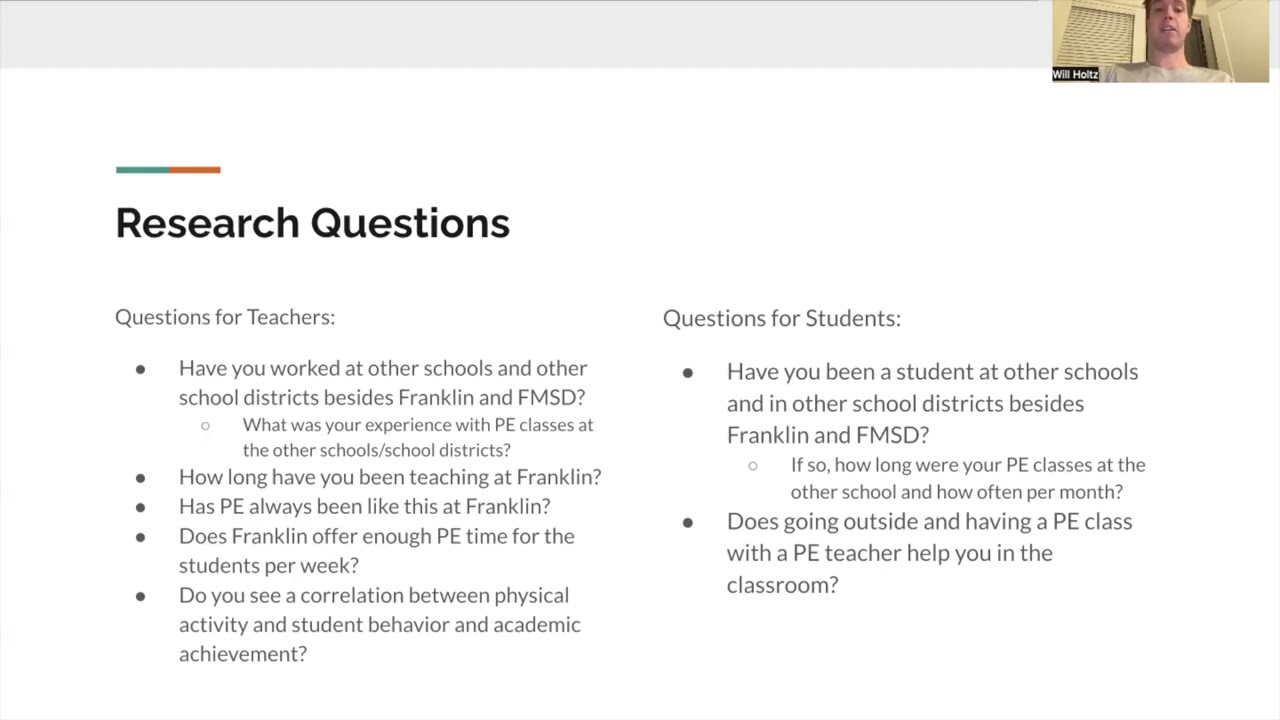Viewport: 1280px width, 720px height.
Task: Click the "Does going outside and having a PE class" bullet
Action: [x=929, y=552]
